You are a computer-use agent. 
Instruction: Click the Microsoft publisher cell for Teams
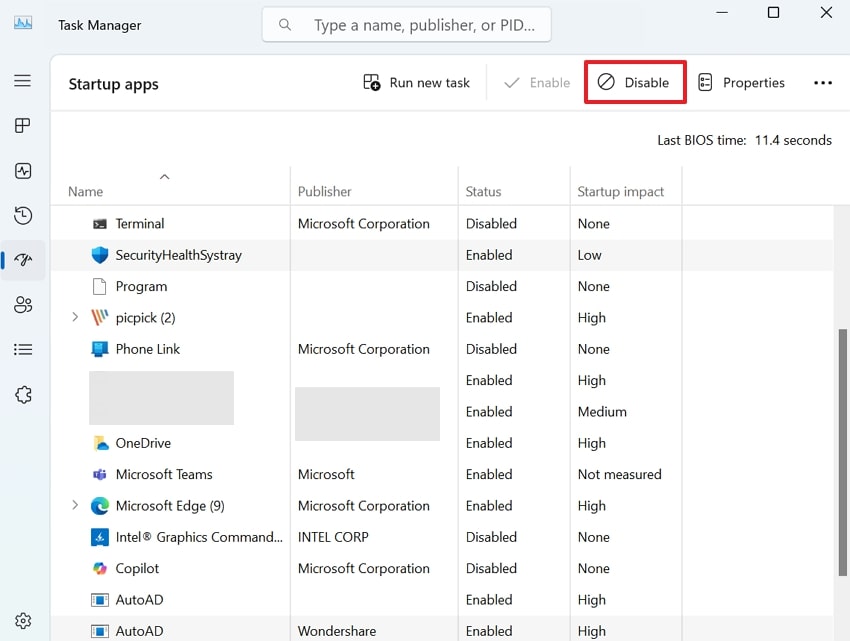click(326, 475)
